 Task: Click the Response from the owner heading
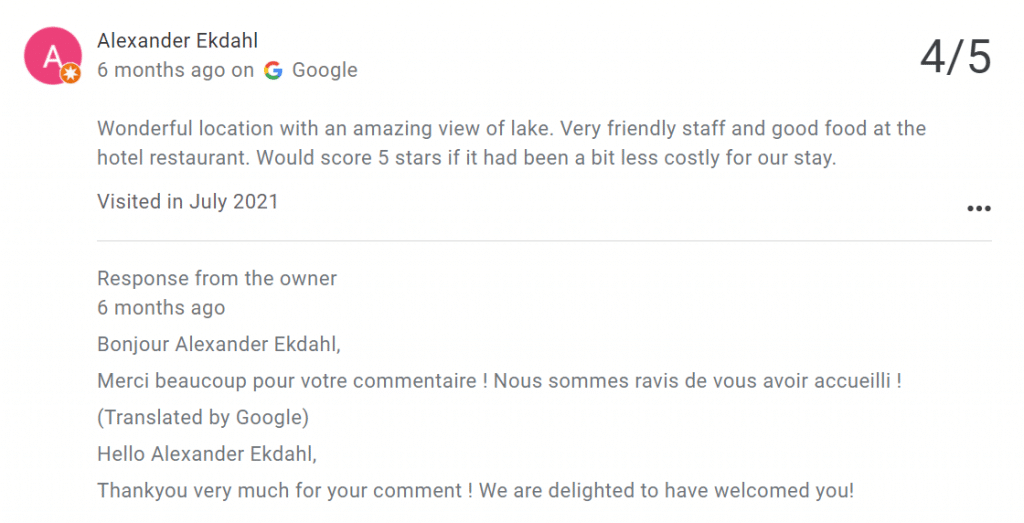[217, 278]
